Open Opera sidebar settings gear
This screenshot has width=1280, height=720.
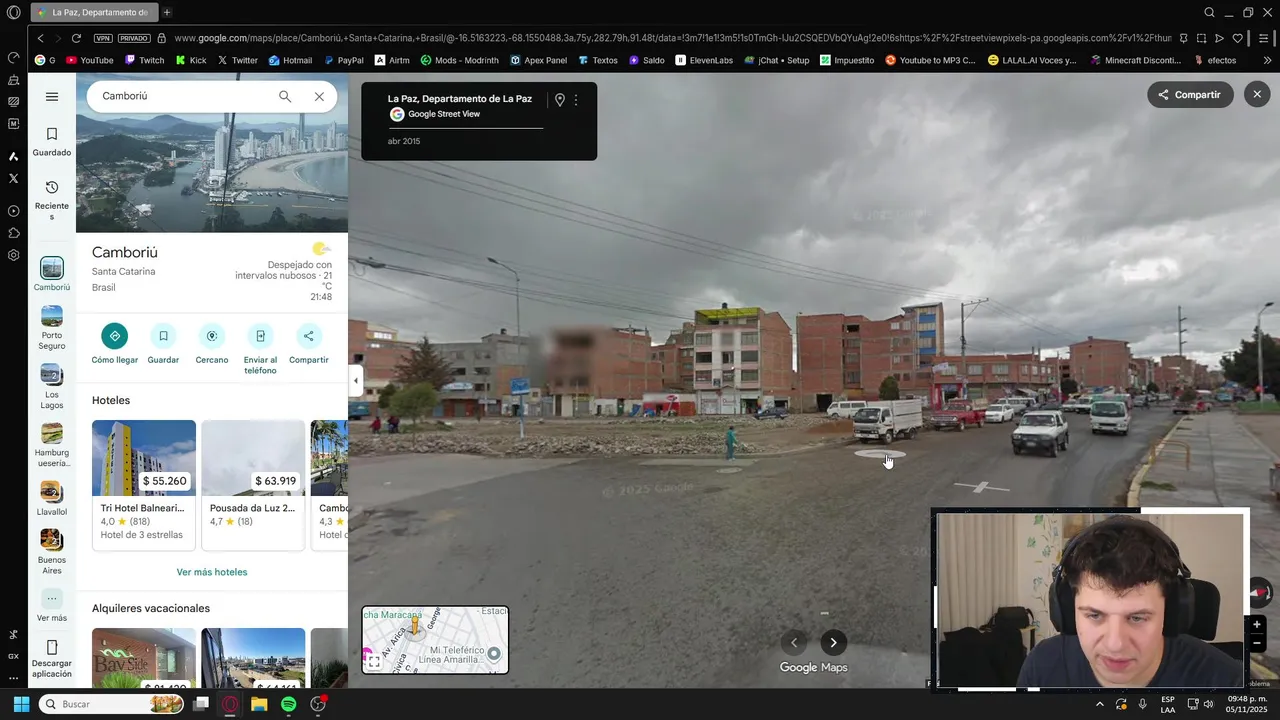point(13,255)
